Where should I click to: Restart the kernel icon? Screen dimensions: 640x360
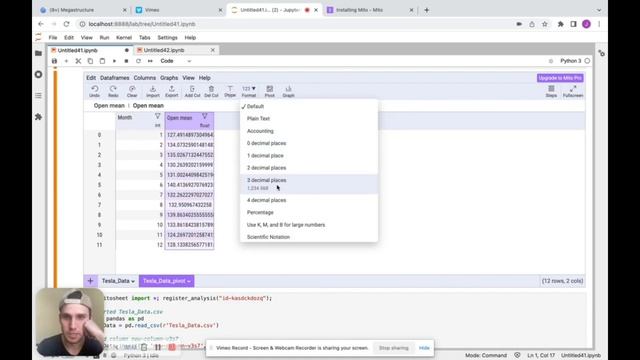click(x=138, y=61)
